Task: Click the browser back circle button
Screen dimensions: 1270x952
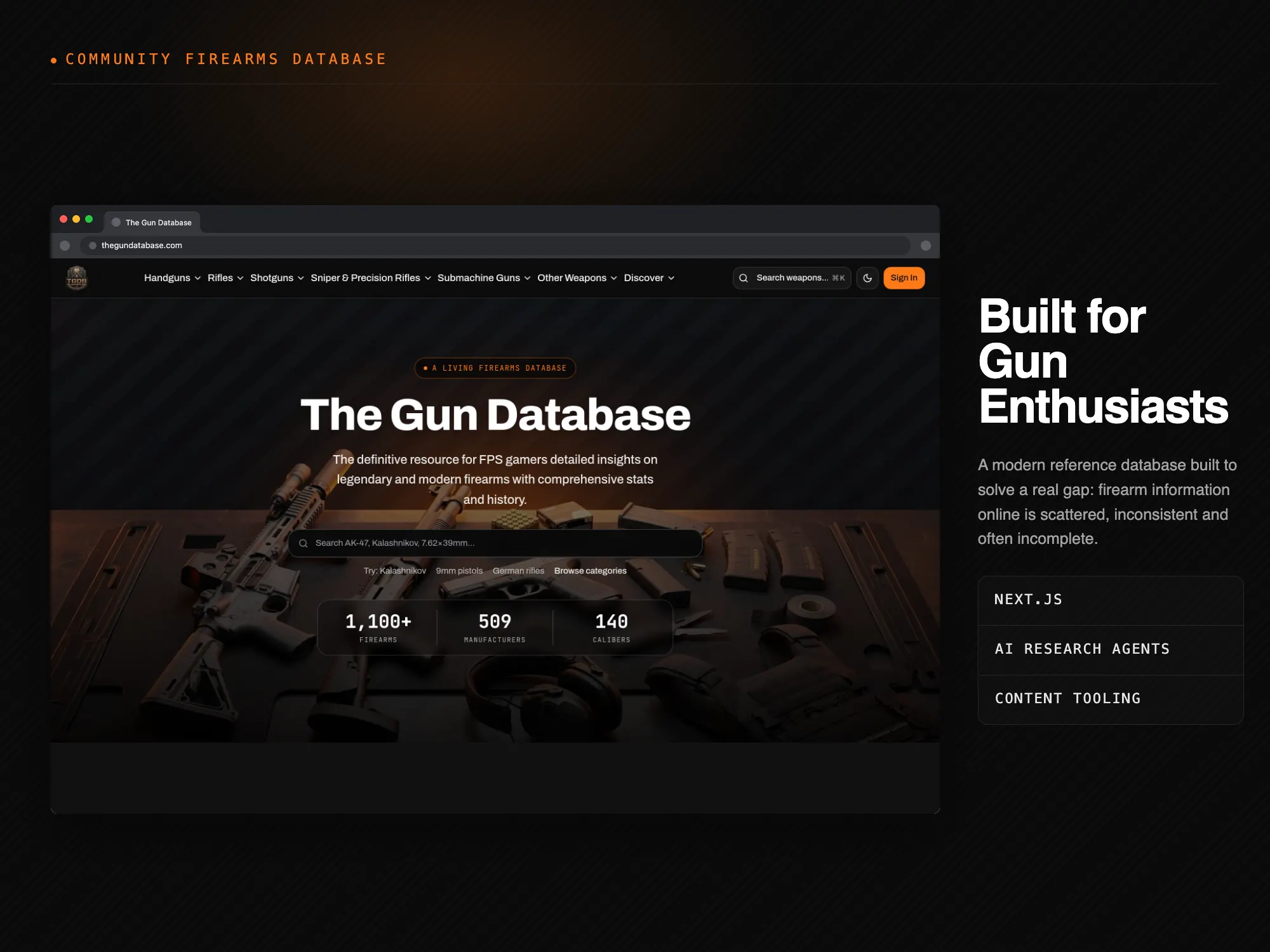Action: tap(65, 246)
